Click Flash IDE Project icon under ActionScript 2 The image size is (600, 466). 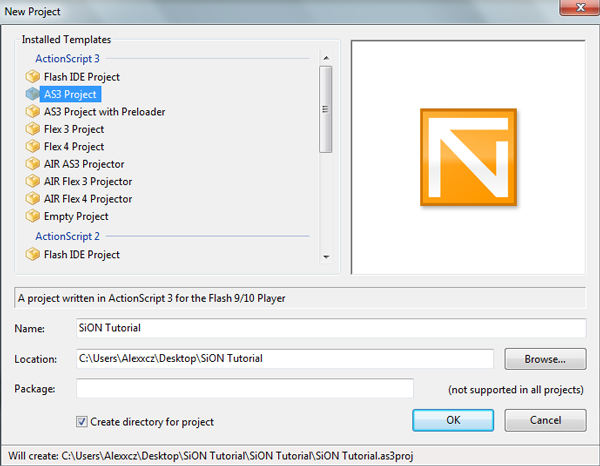33,255
